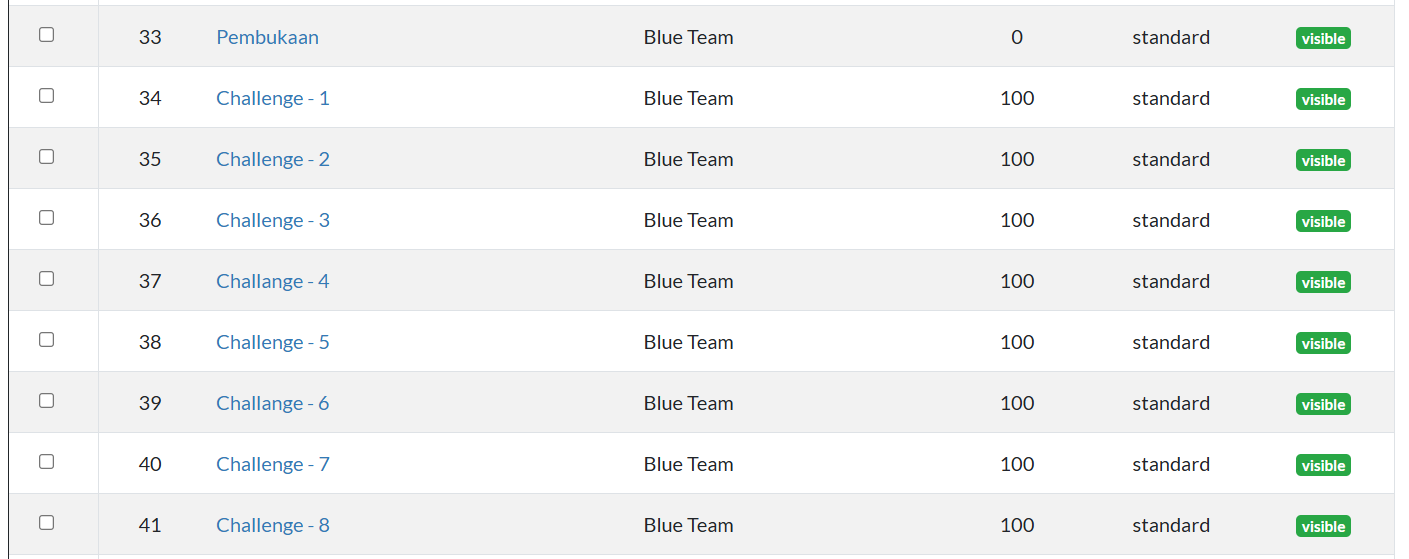Open Challenge - 8 link
The height and width of the screenshot is (559, 1409).
pyautogui.click(x=272, y=526)
